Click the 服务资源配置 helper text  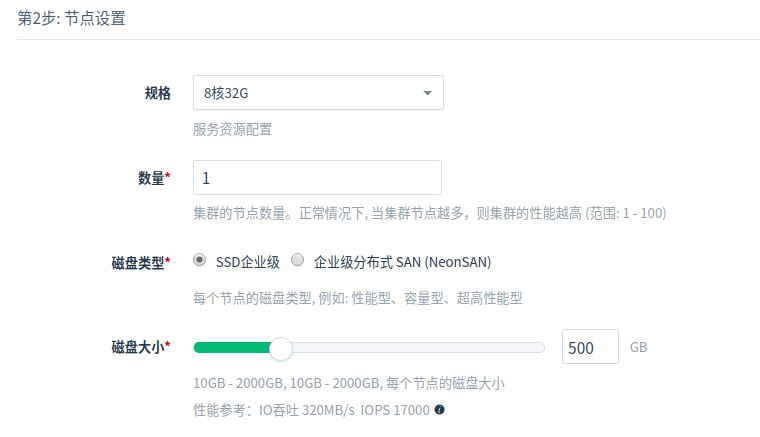coord(233,129)
